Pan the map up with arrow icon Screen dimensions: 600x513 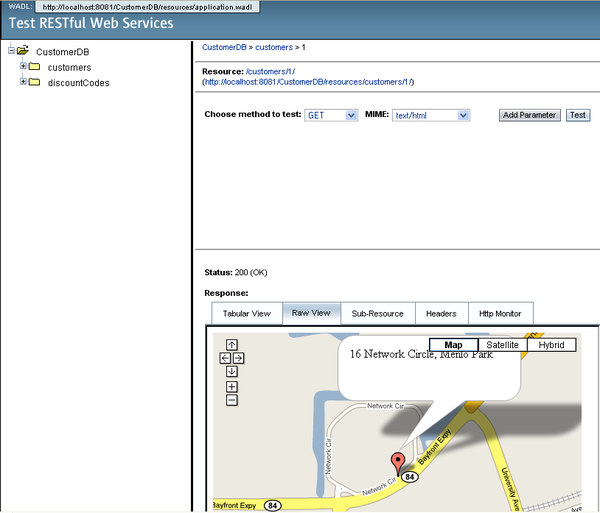tap(232, 345)
